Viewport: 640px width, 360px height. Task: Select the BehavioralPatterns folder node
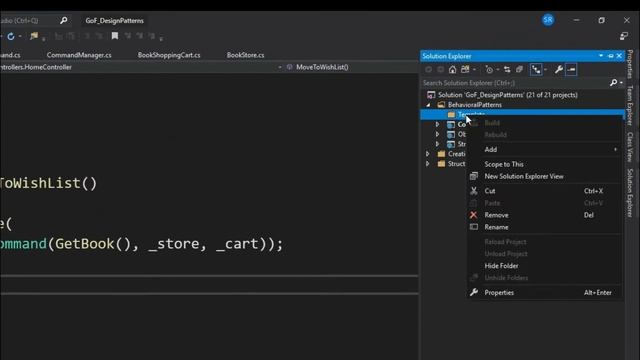[475, 105]
